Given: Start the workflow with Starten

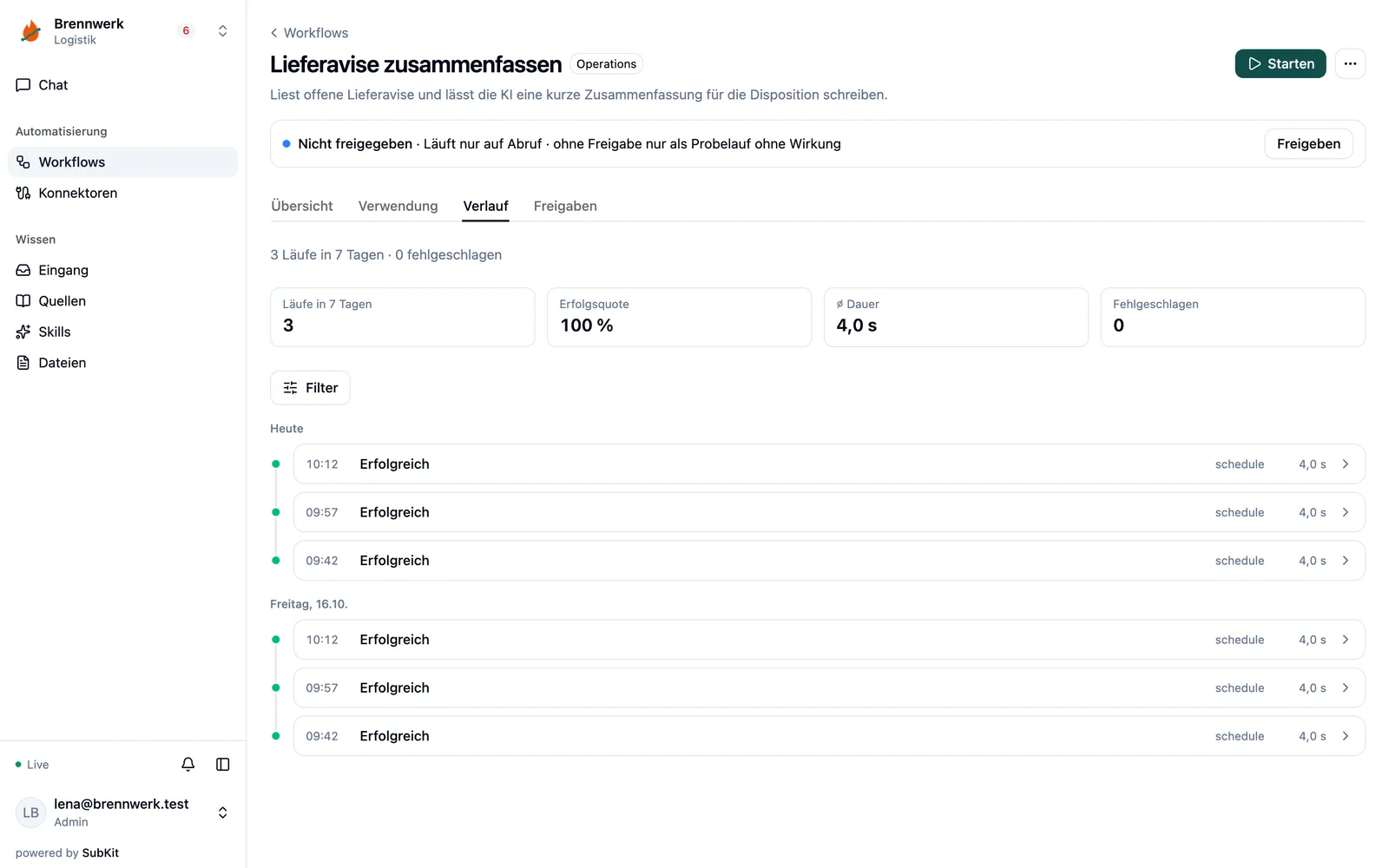Looking at the screenshot, I should click(x=1280, y=63).
